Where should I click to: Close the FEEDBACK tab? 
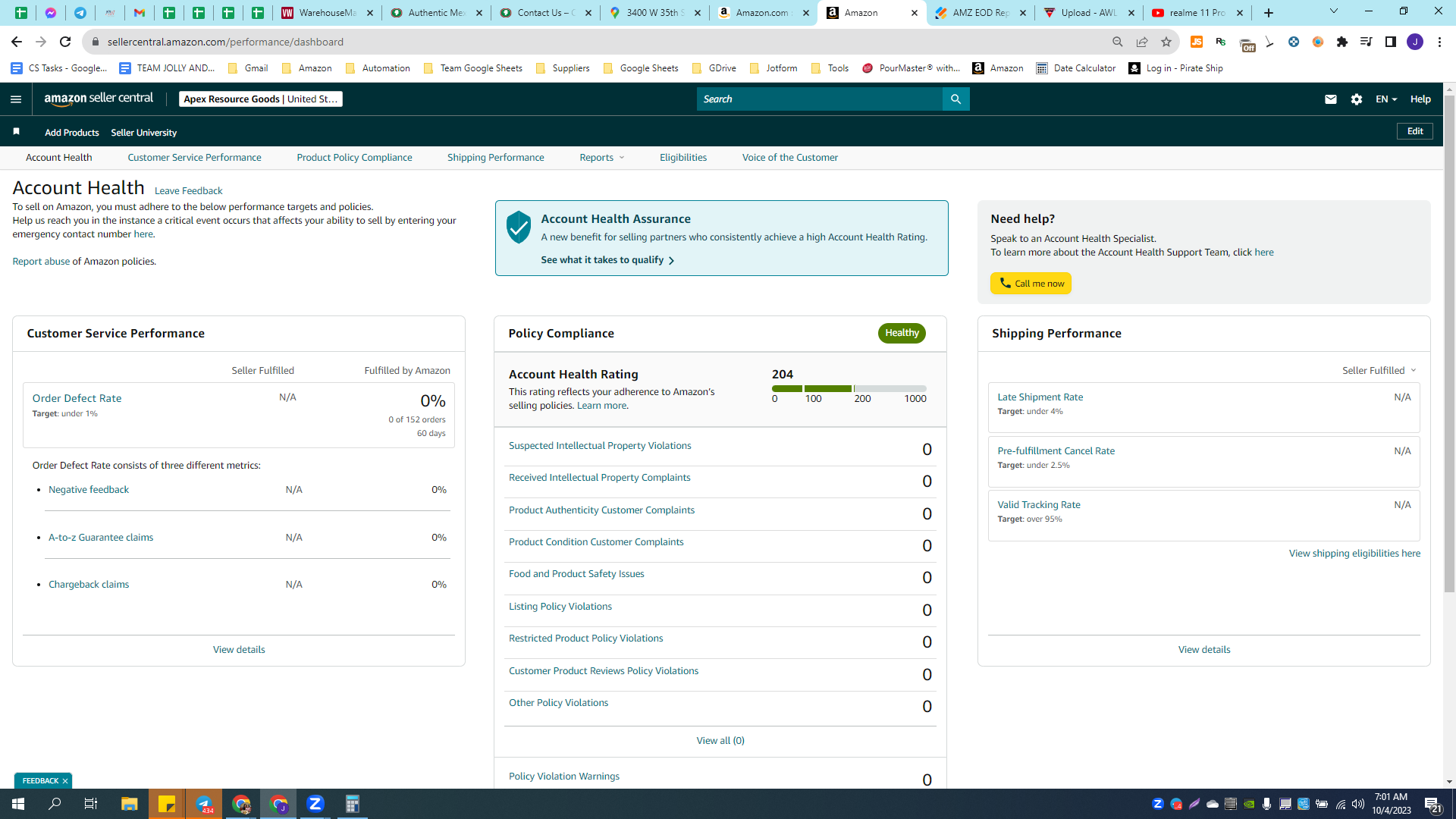click(65, 781)
